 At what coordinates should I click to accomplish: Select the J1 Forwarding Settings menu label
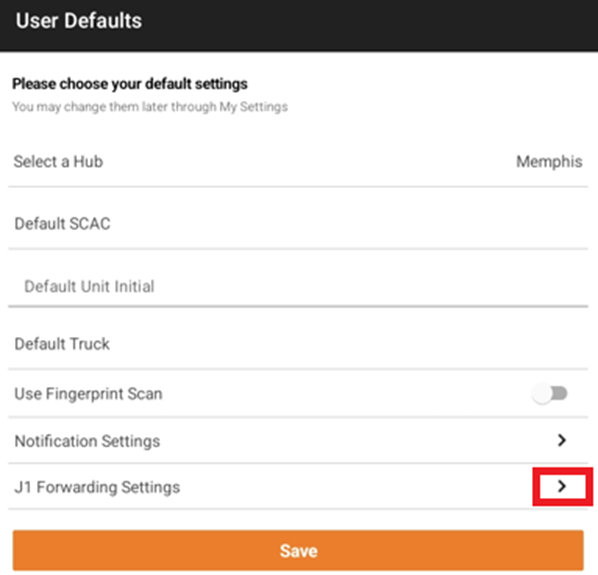97,487
